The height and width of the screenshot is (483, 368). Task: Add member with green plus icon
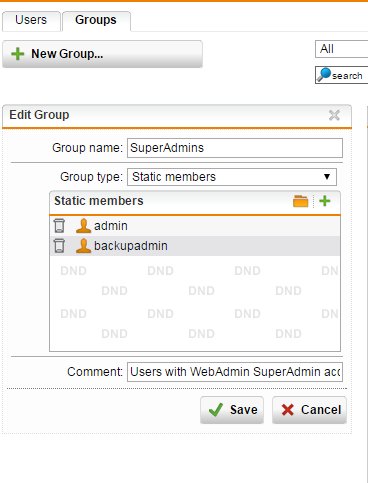[x=325, y=201]
